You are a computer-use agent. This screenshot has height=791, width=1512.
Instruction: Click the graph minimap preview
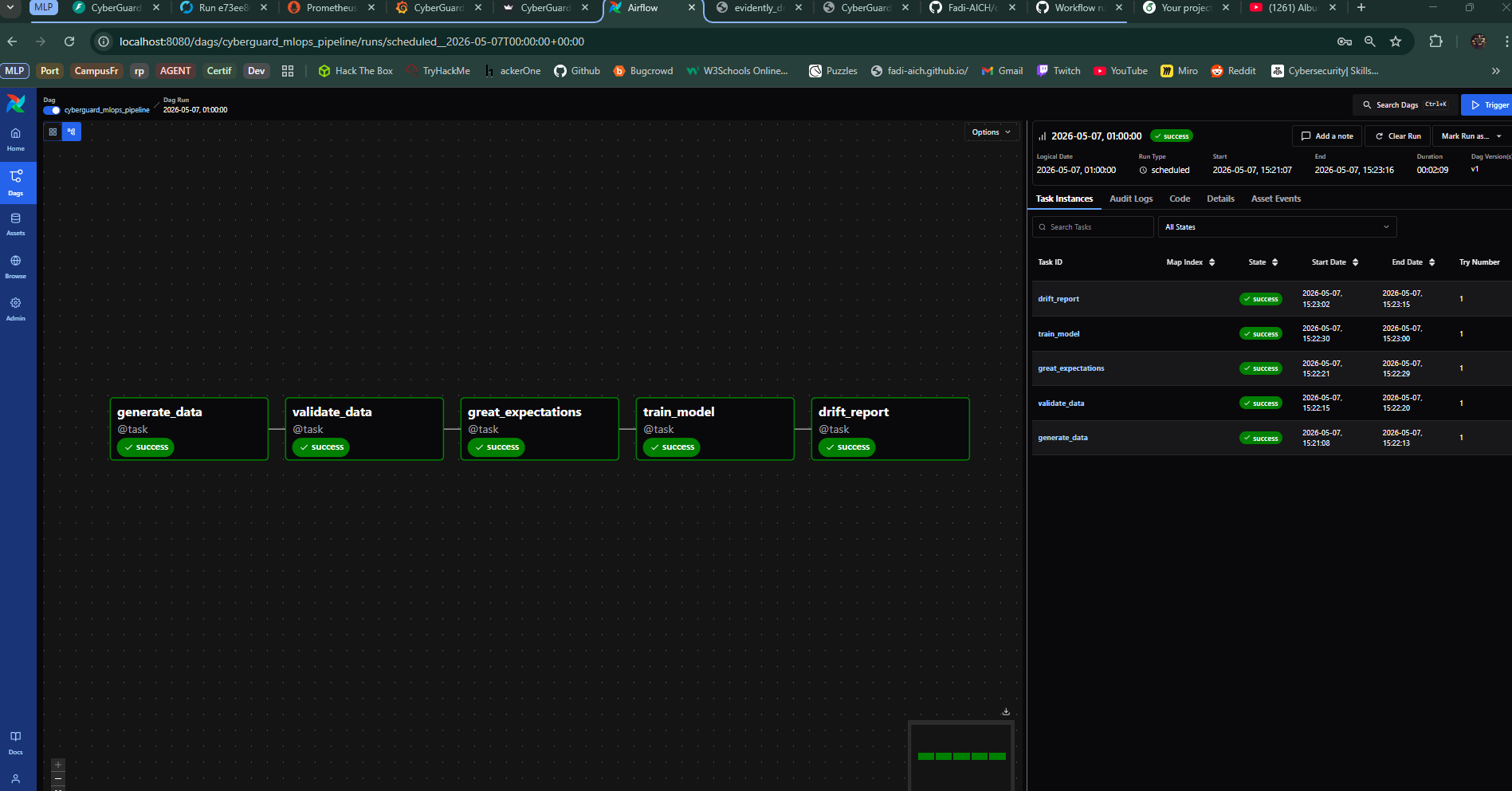coord(961,756)
